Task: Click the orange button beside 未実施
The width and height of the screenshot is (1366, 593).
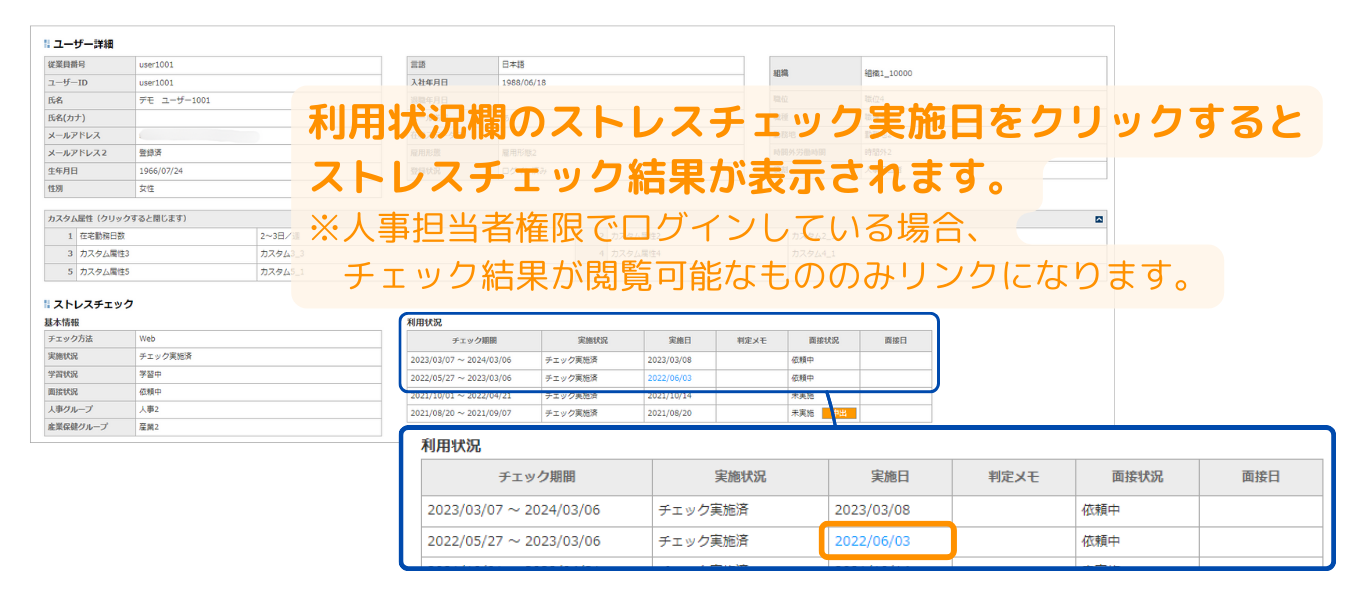Action: [838, 412]
